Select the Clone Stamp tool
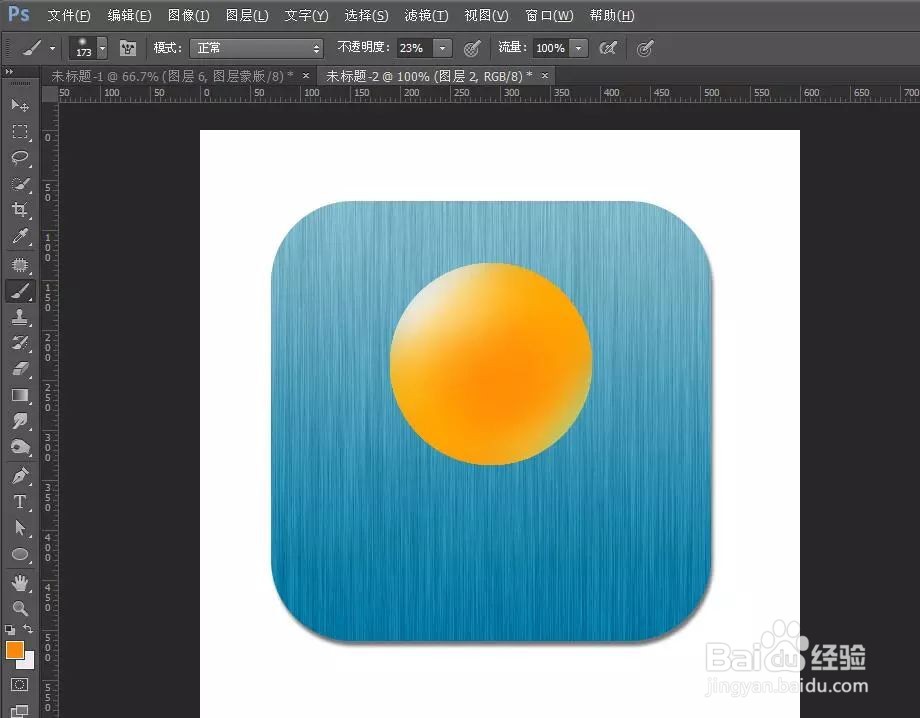Viewport: 920px width, 718px height. (20, 317)
